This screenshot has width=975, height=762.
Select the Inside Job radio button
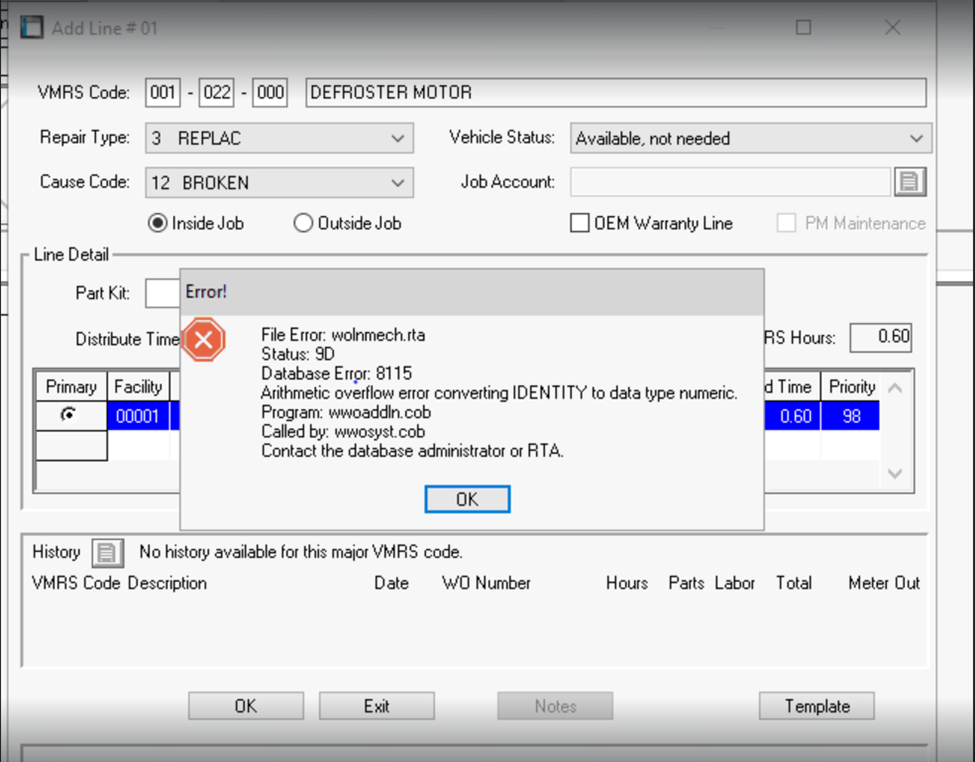pyautogui.click(x=157, y=224)
